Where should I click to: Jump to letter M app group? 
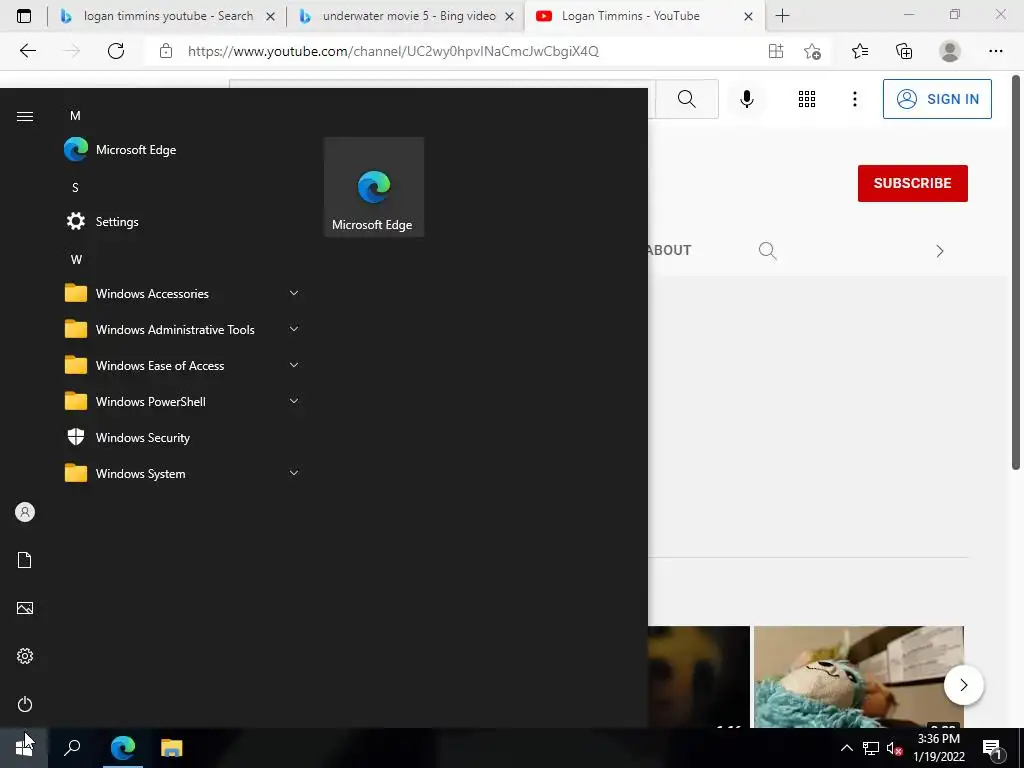tap(75, 116)
